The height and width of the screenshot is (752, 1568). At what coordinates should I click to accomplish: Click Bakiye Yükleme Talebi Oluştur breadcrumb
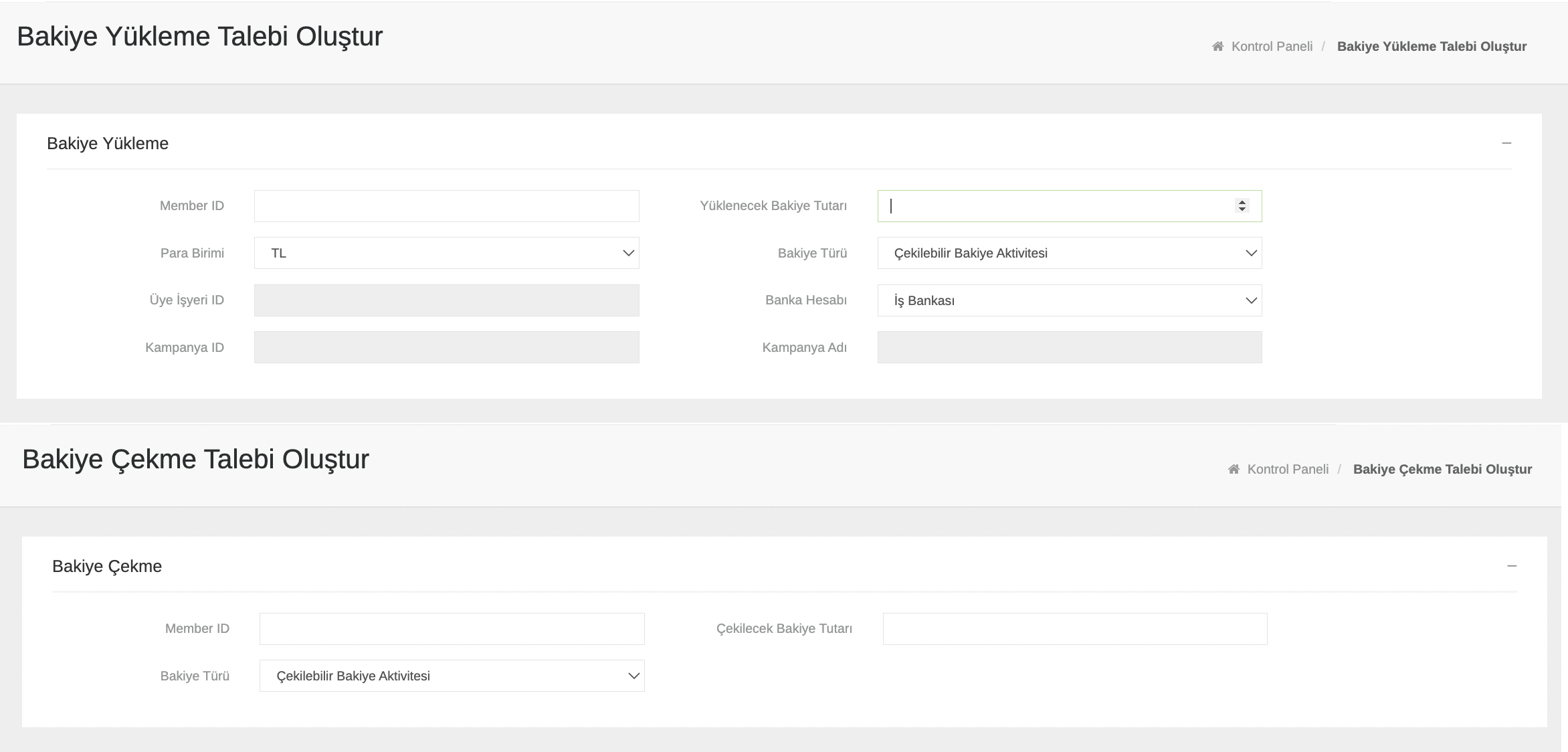click(x=1432, y=46)
